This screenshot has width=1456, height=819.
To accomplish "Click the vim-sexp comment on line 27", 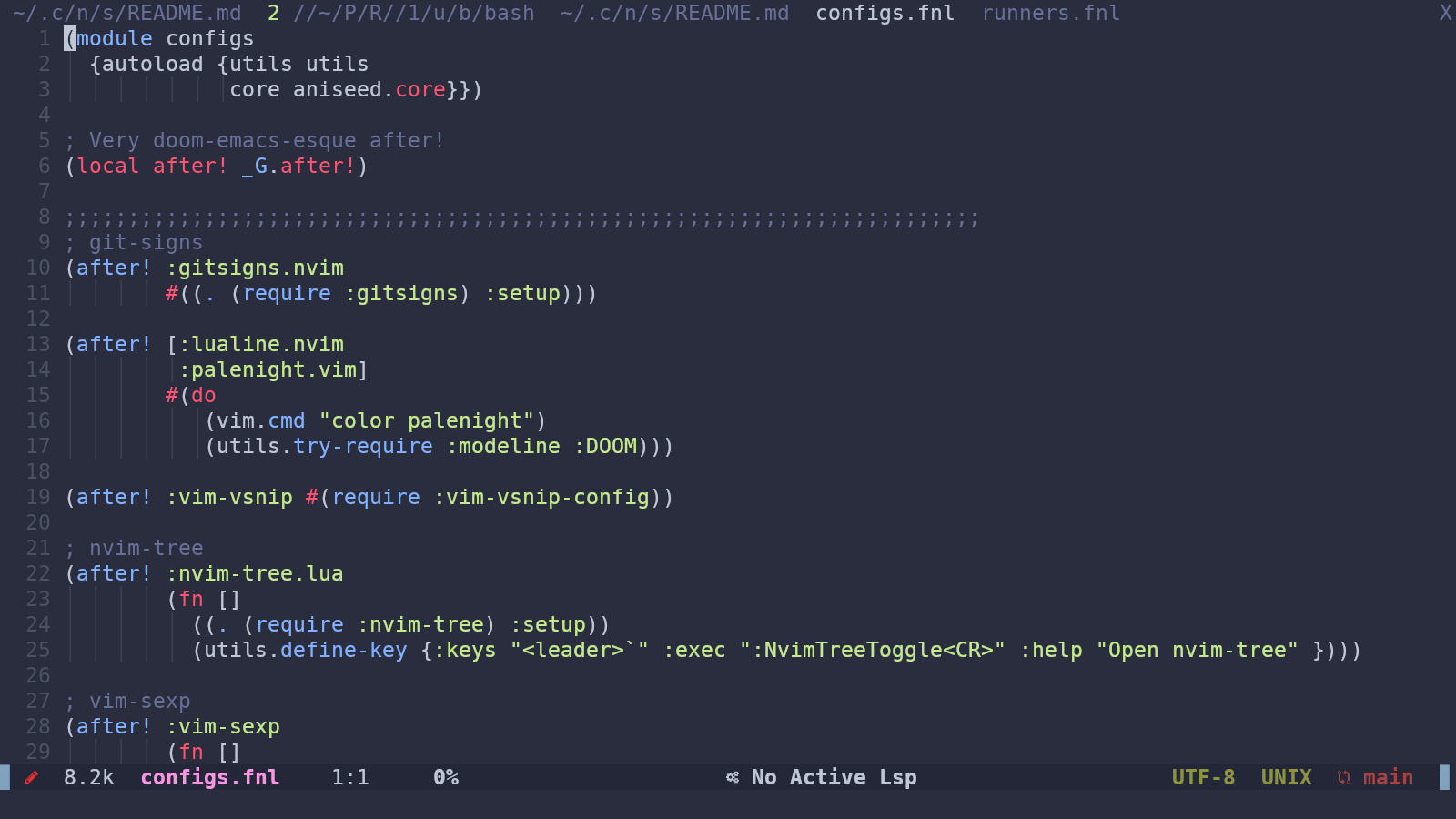I will coord(127,701).
